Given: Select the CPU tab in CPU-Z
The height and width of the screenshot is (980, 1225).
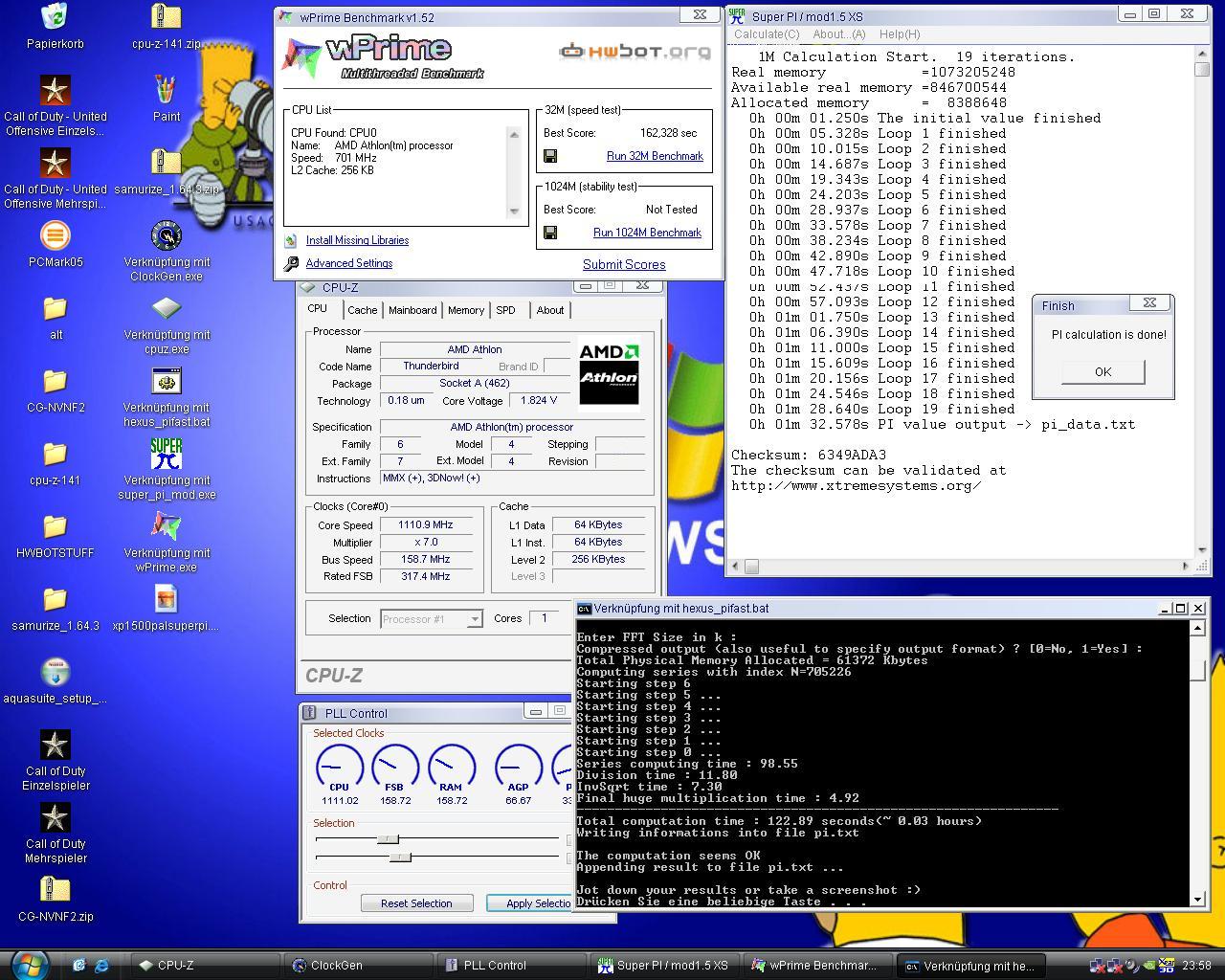Looking at the screenshot, I should click(x=318, y=309).
